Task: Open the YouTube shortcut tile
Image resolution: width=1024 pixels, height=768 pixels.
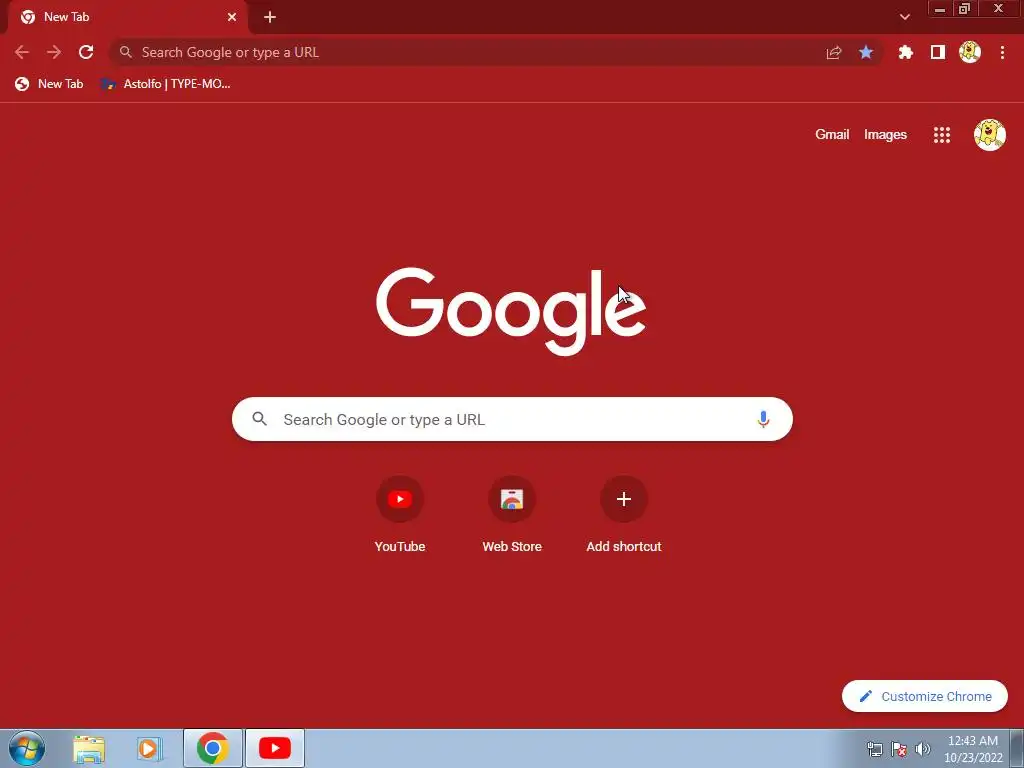Action: coord(400,516)
